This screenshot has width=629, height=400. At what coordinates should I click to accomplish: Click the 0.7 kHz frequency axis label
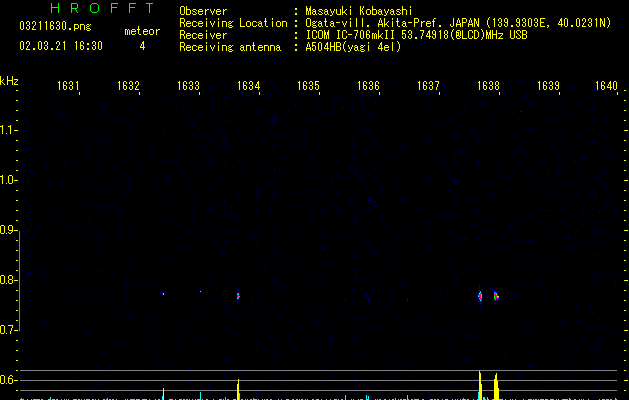[x=8, y=330]
